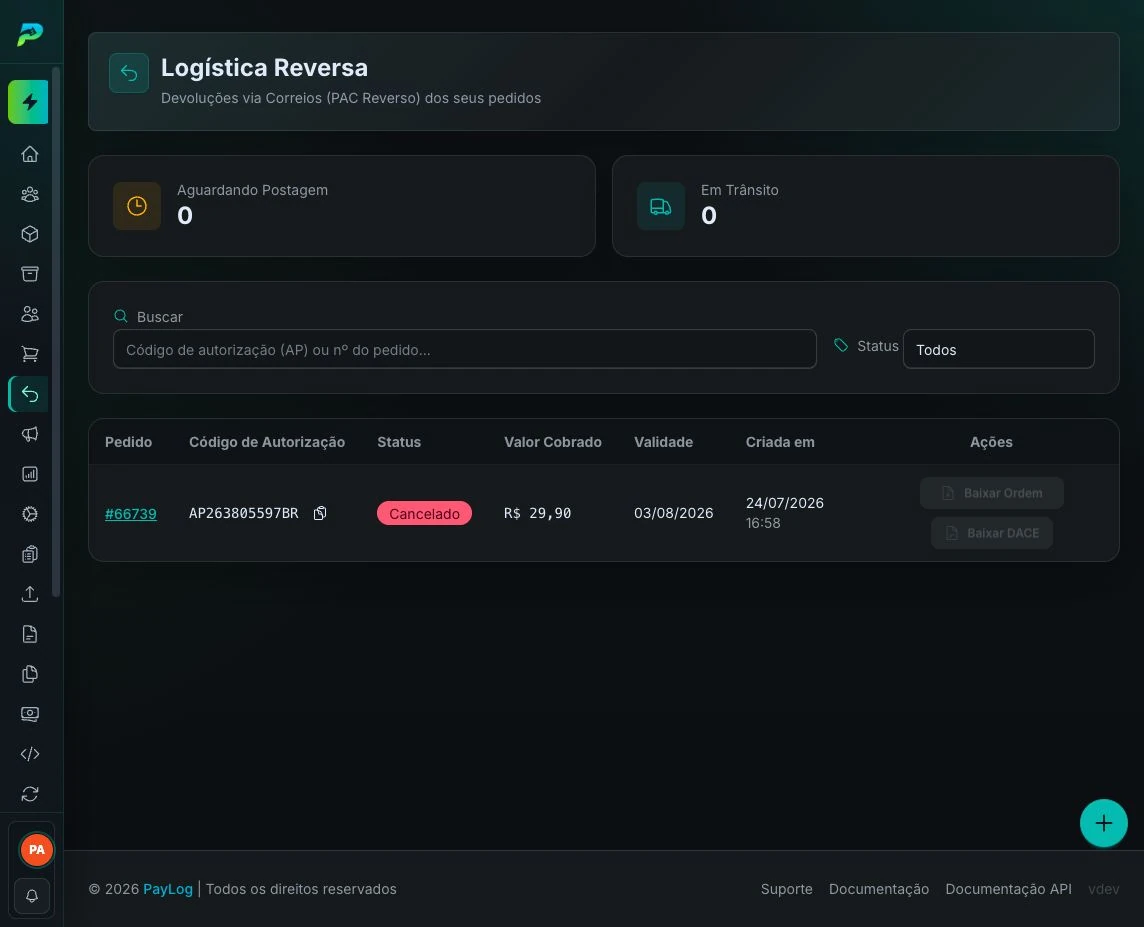Open the code brackets developer icon
Screen dimensions: 1144x927
30,754
